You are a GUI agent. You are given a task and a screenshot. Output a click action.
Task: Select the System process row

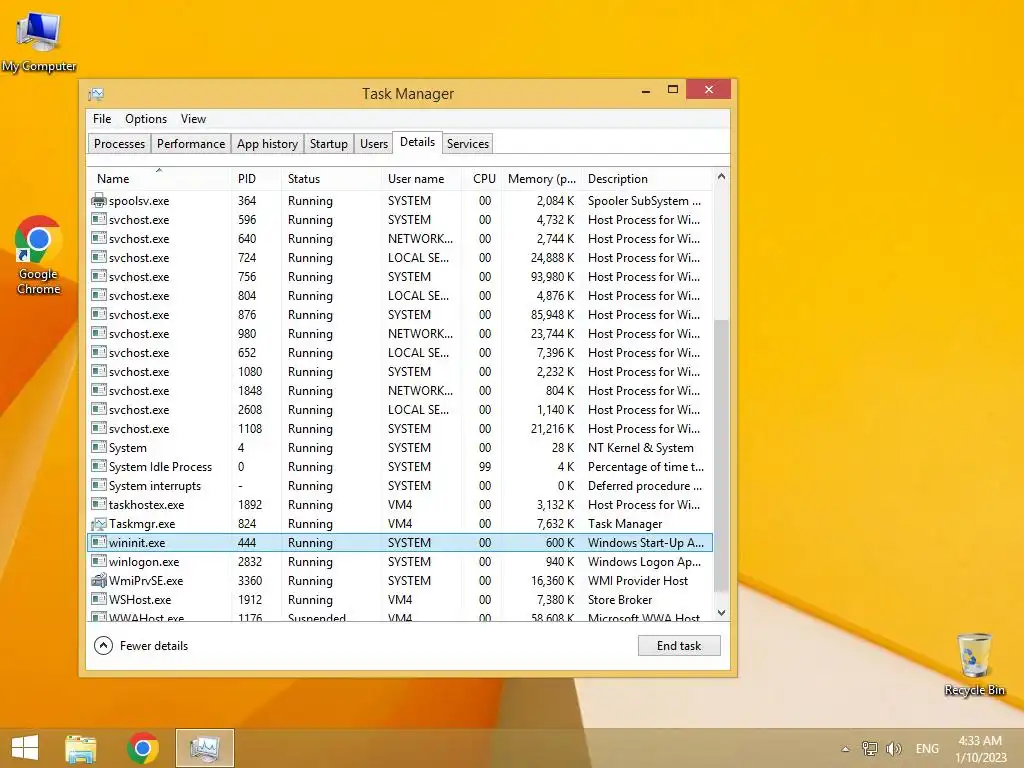[400, 448]
